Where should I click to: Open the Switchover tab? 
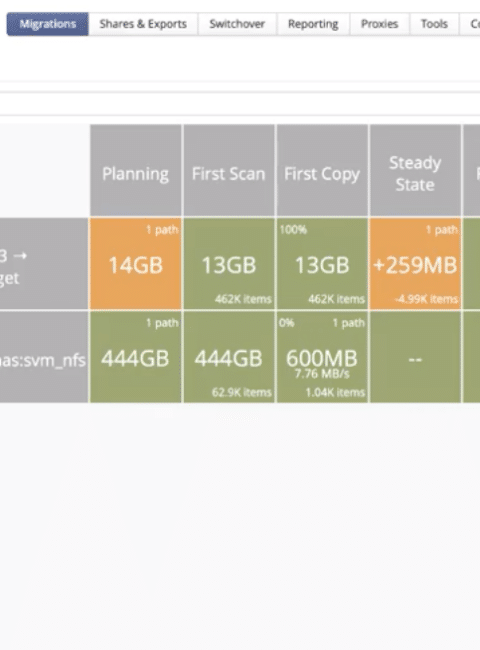[x=237, y=24]
